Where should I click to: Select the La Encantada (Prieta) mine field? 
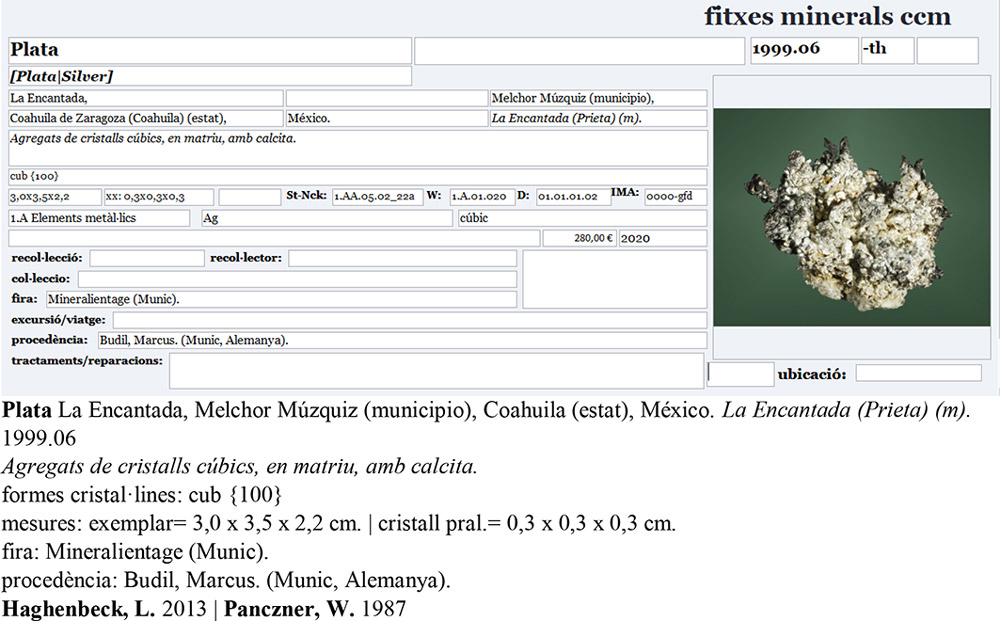(x=598, y=118)
